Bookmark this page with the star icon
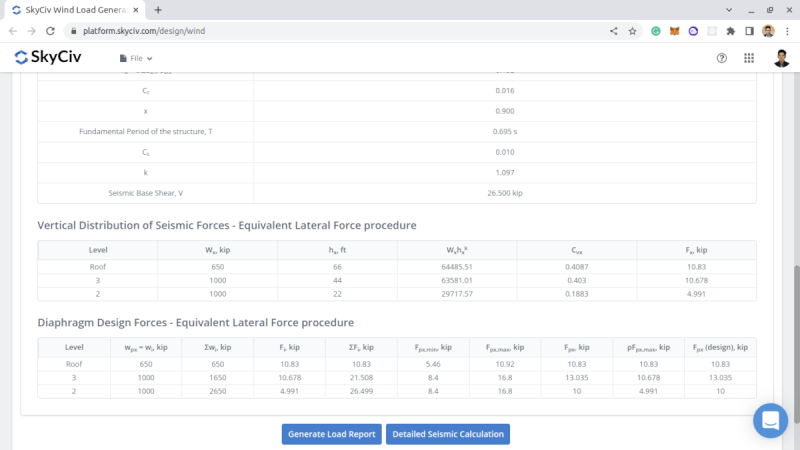The height and width of the screenshot is (450, 800). pyautogui.click(x=632, y=31)
